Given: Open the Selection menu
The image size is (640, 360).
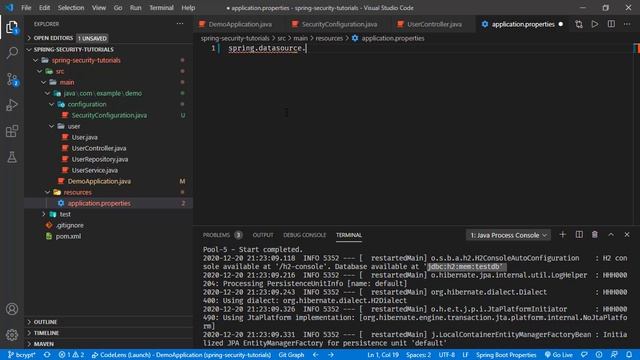Looking at the screenshot, I should (x=71, y=8).
